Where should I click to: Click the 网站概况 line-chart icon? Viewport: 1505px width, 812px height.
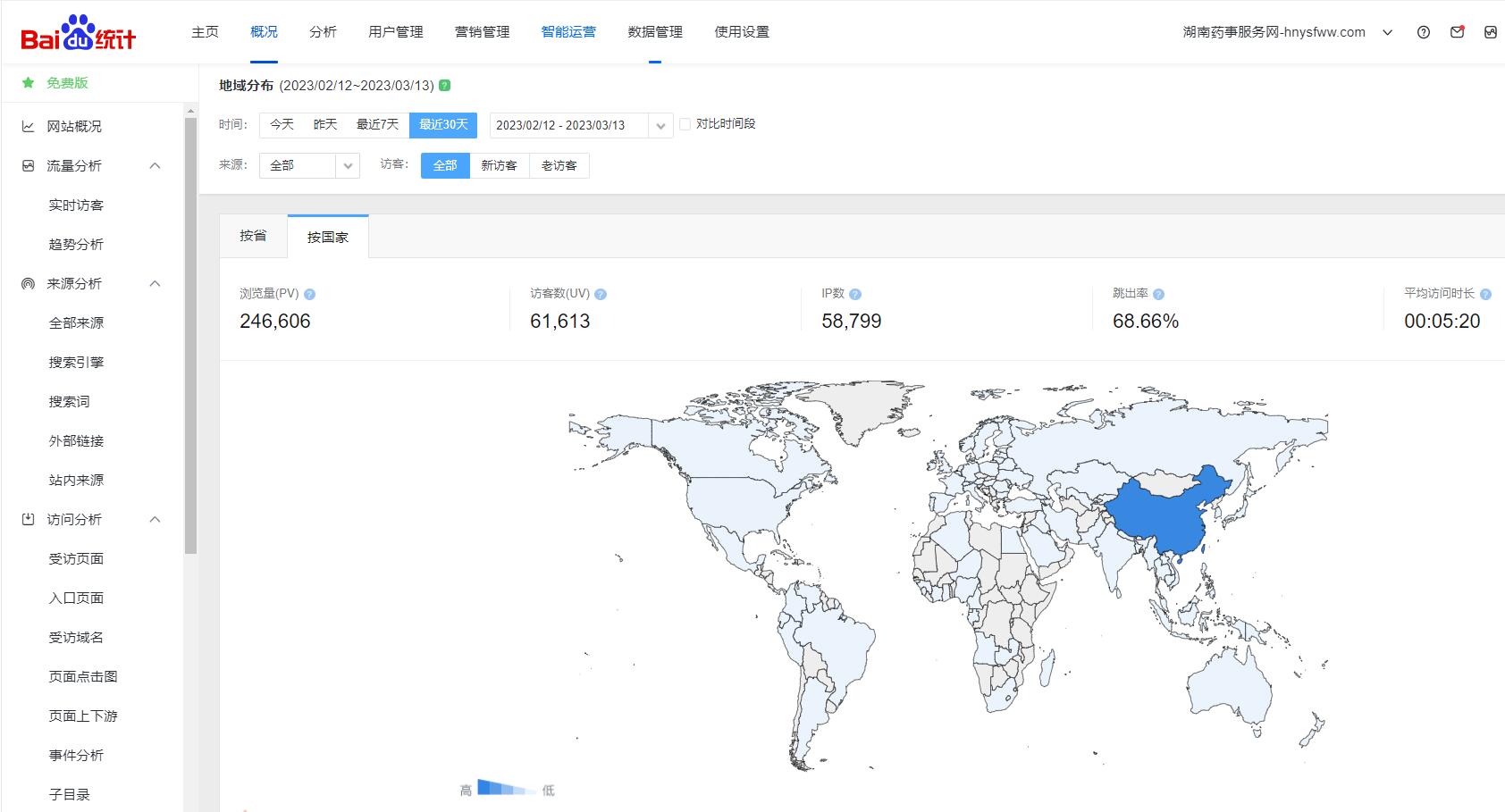click(x=29, y=127)
